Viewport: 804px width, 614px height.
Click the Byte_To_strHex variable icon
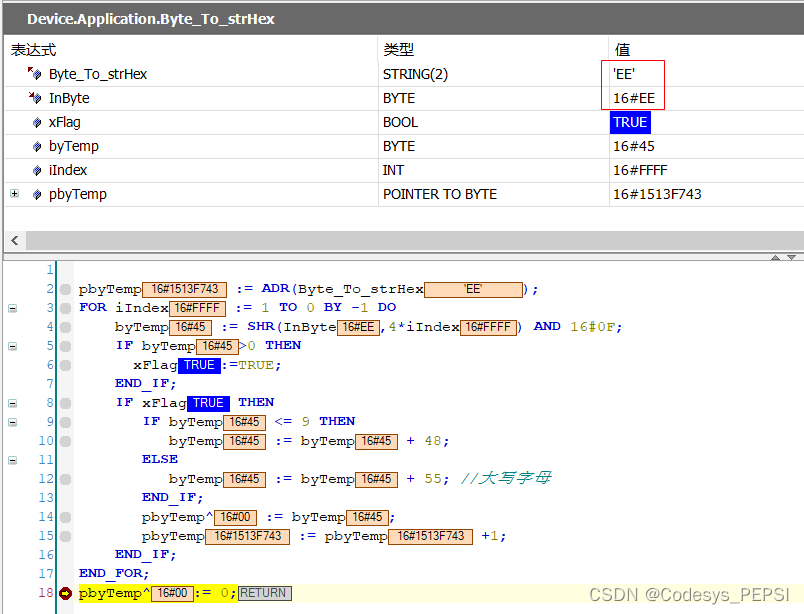(x=34, y=74)
